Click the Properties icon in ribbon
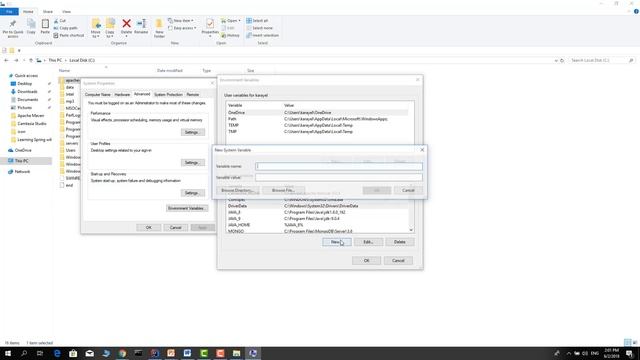Viewport: 640px width, 360px height. pos(210,24)
